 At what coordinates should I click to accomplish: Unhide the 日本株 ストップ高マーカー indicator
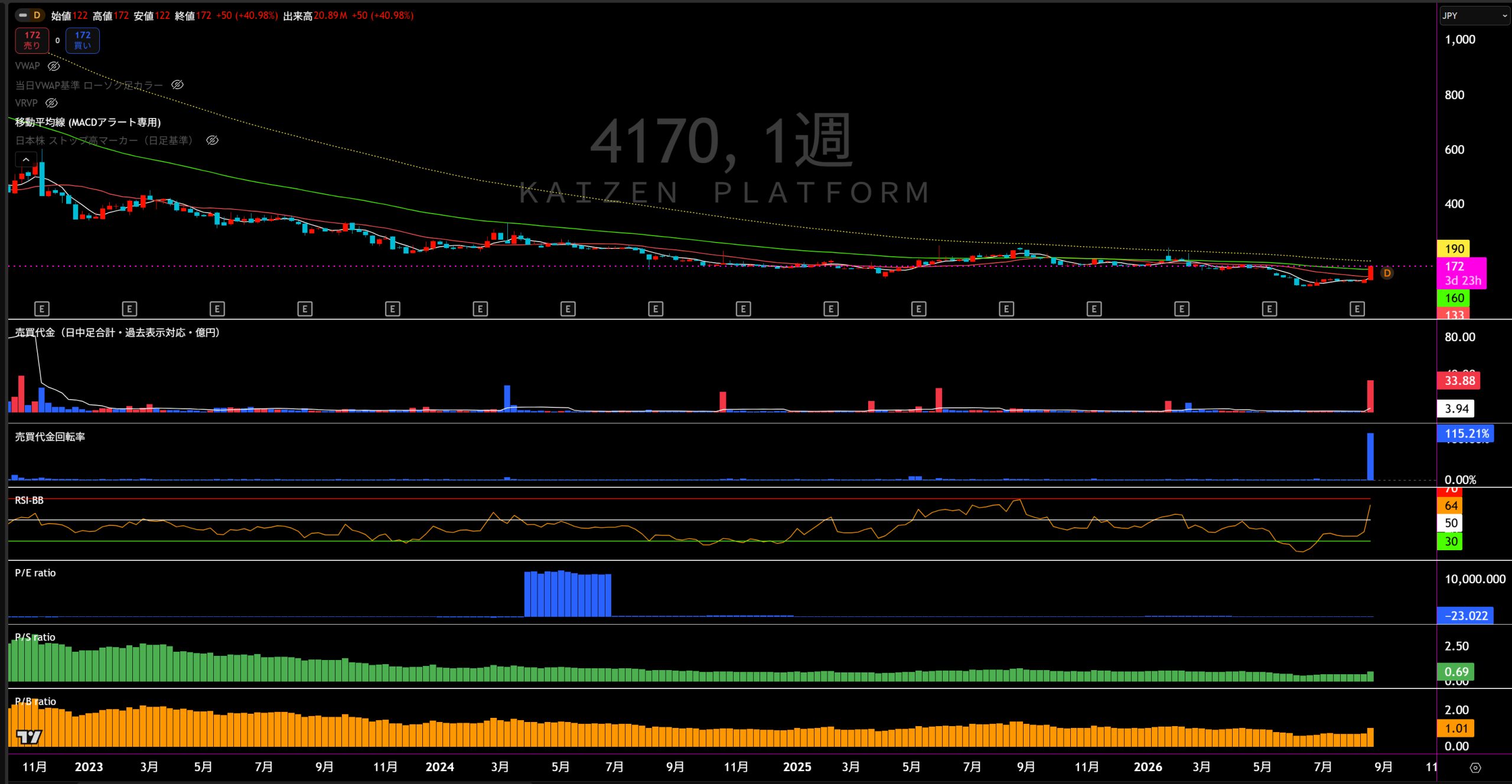212,141
